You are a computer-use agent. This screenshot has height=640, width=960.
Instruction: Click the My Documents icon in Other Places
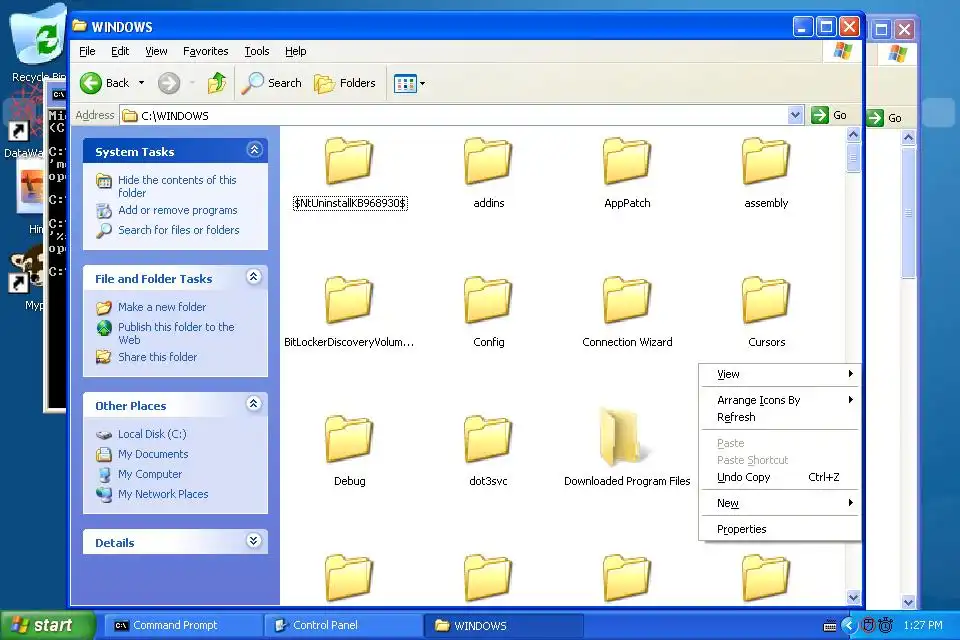click(x=104, y=454)
